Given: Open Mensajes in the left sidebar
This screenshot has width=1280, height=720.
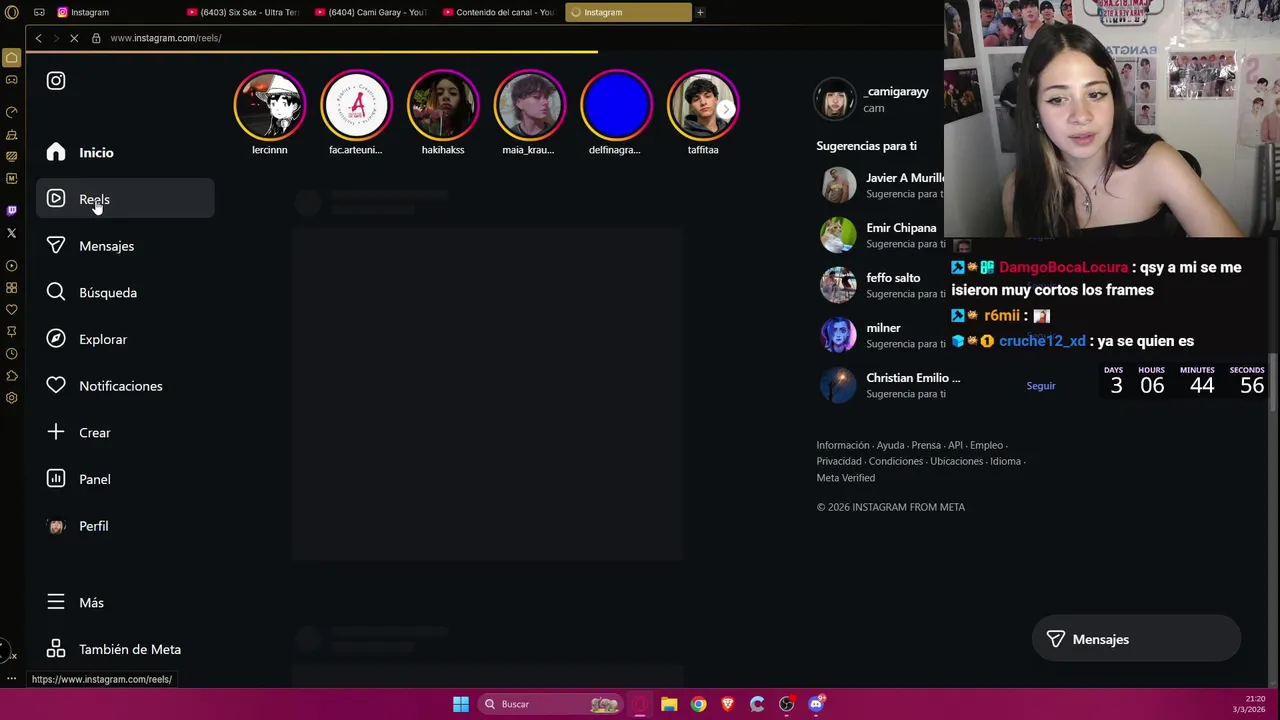Looking at the screenshot, I should point(125,246).
